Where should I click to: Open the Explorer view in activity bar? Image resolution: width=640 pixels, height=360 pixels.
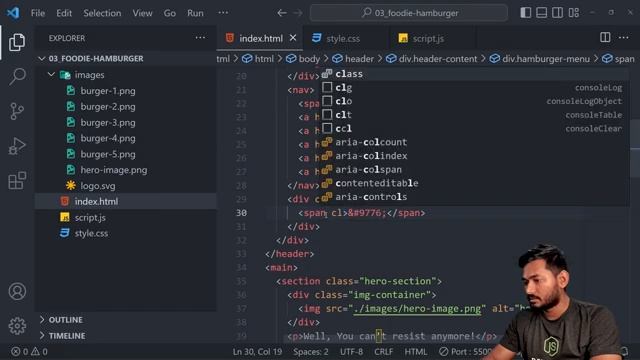click(17, 42)
